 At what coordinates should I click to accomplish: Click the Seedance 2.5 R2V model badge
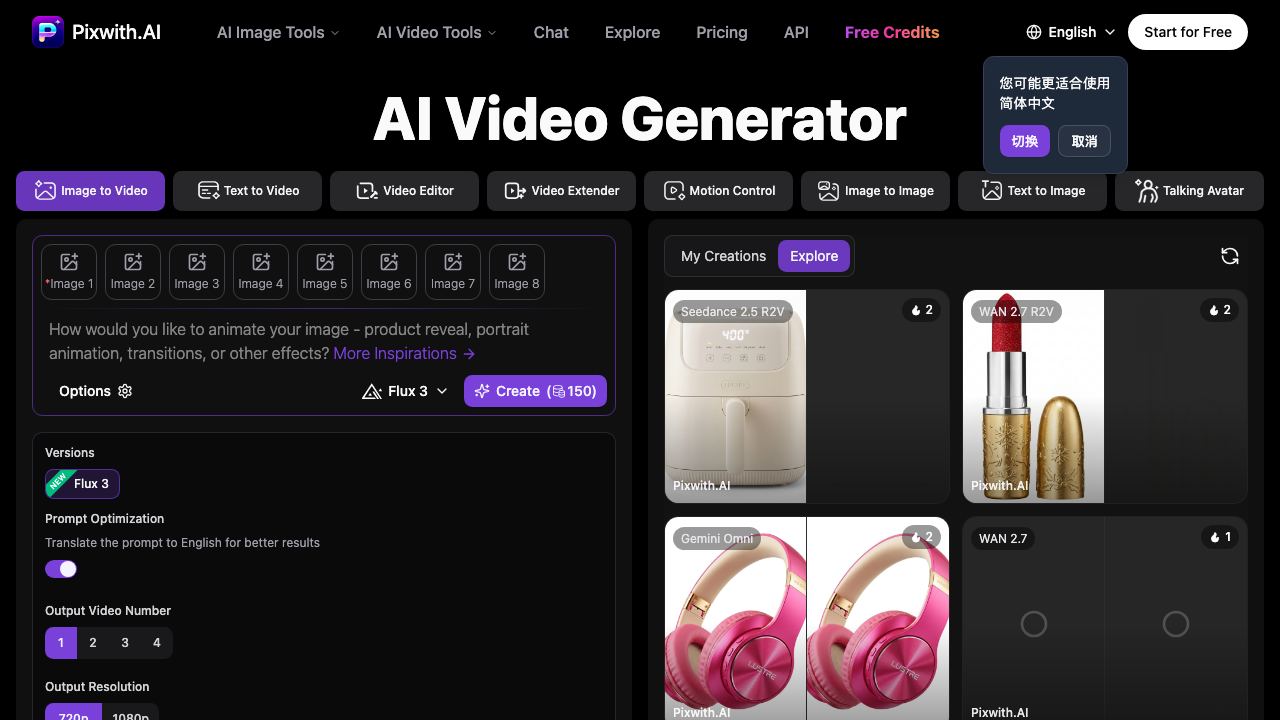pyautogui.click(x=733, y=311)
